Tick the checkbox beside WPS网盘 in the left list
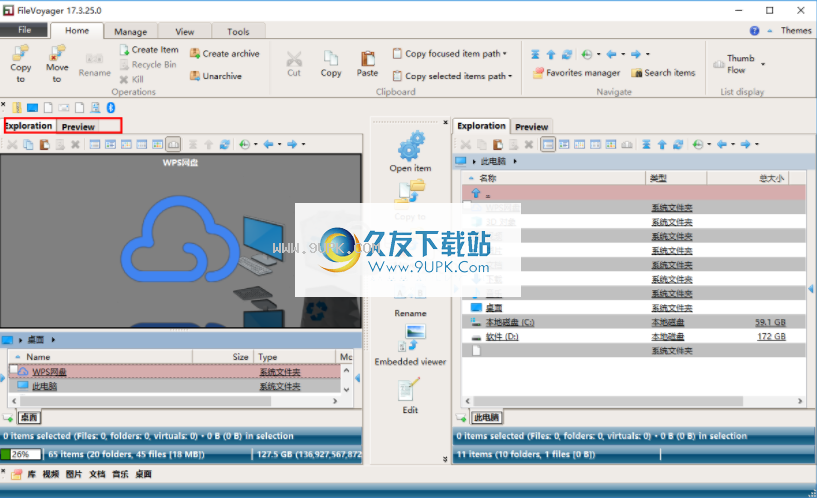 pyautogui.click(x=14, y=369)
